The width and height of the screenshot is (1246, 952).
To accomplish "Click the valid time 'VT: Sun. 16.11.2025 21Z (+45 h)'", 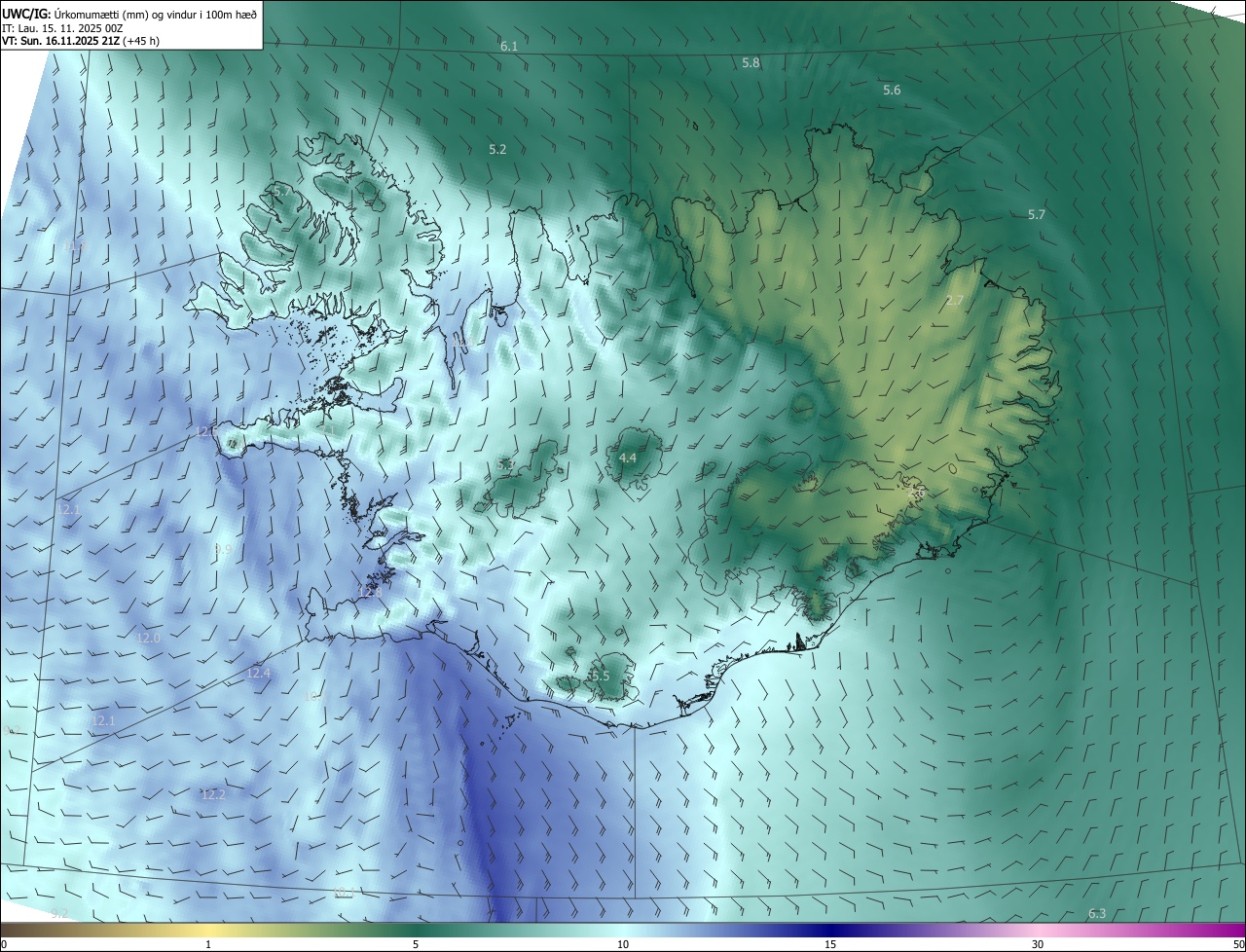I will click(x=81, y=41).
